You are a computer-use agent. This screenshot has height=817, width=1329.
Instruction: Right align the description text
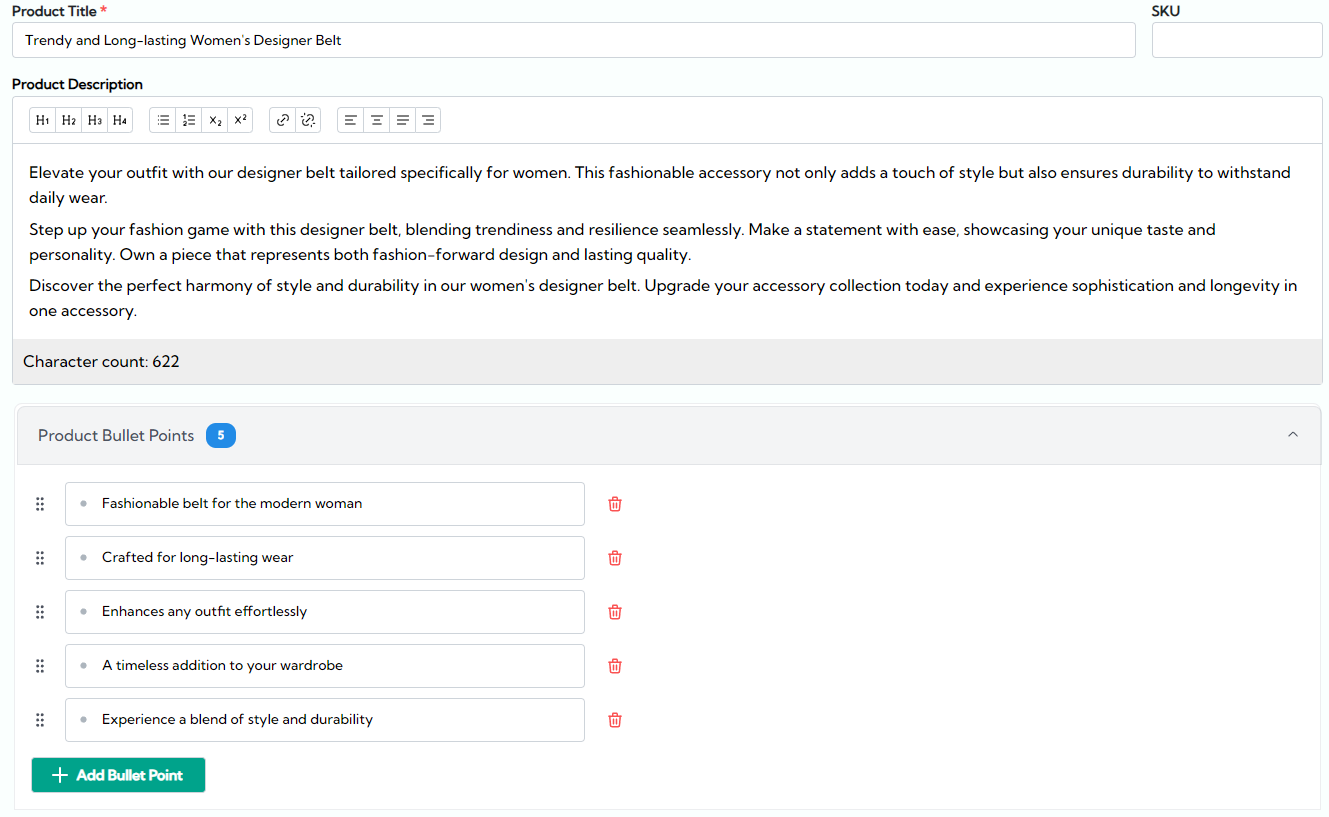[x=428, y=119]
